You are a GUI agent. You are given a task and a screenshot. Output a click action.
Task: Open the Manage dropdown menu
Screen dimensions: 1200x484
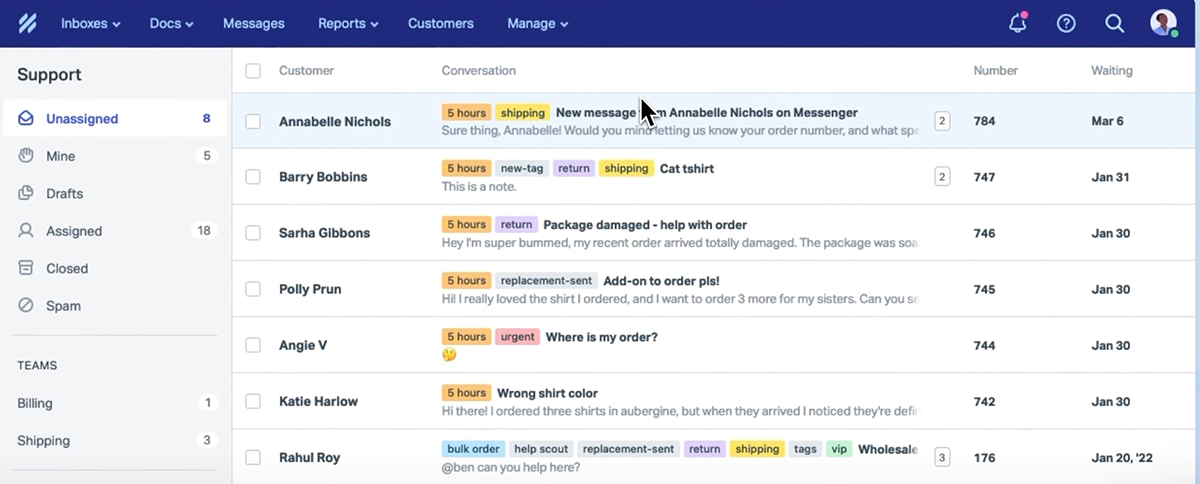coord(537,23)
